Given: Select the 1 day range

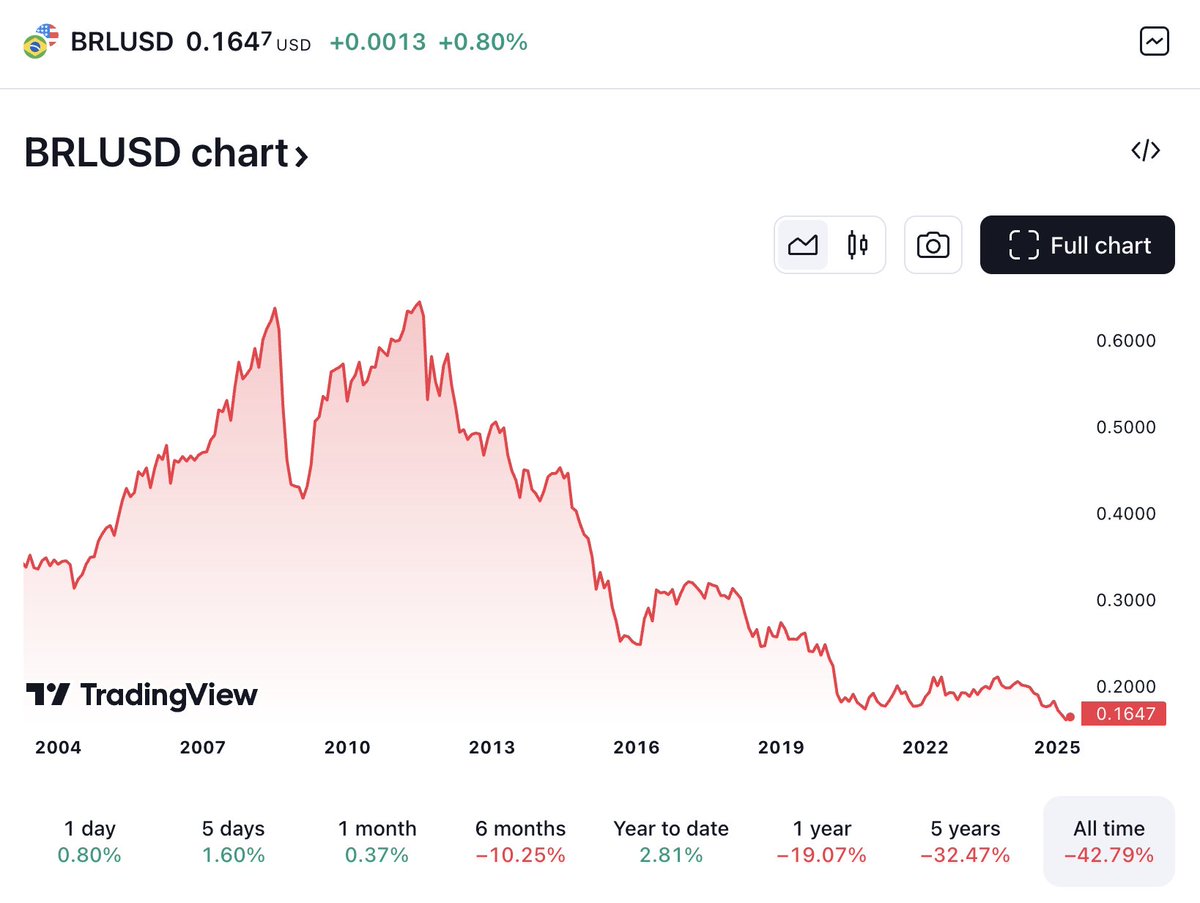Looking at the screenshot, I should [90, 841].
